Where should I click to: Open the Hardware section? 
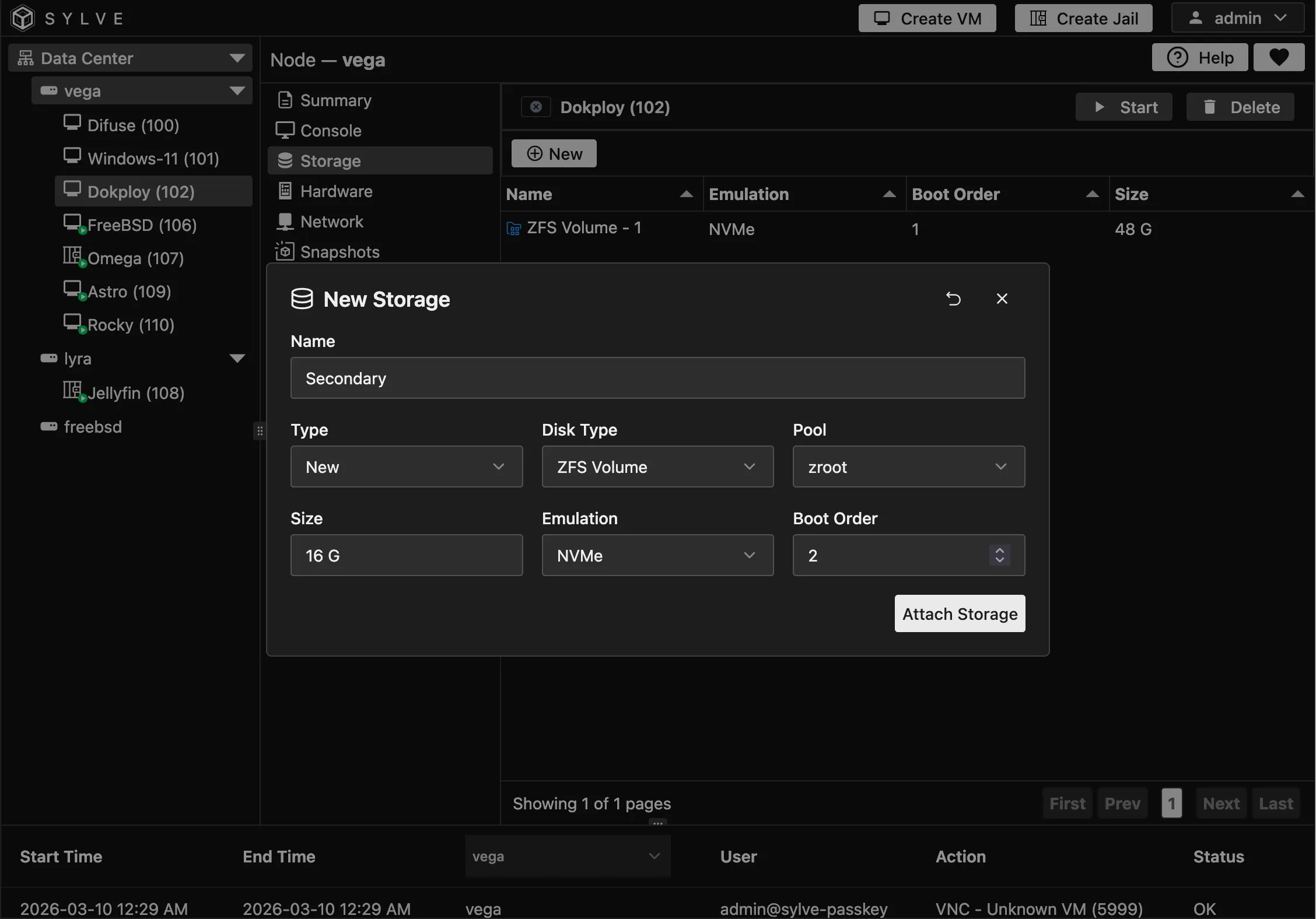(336, 191)
